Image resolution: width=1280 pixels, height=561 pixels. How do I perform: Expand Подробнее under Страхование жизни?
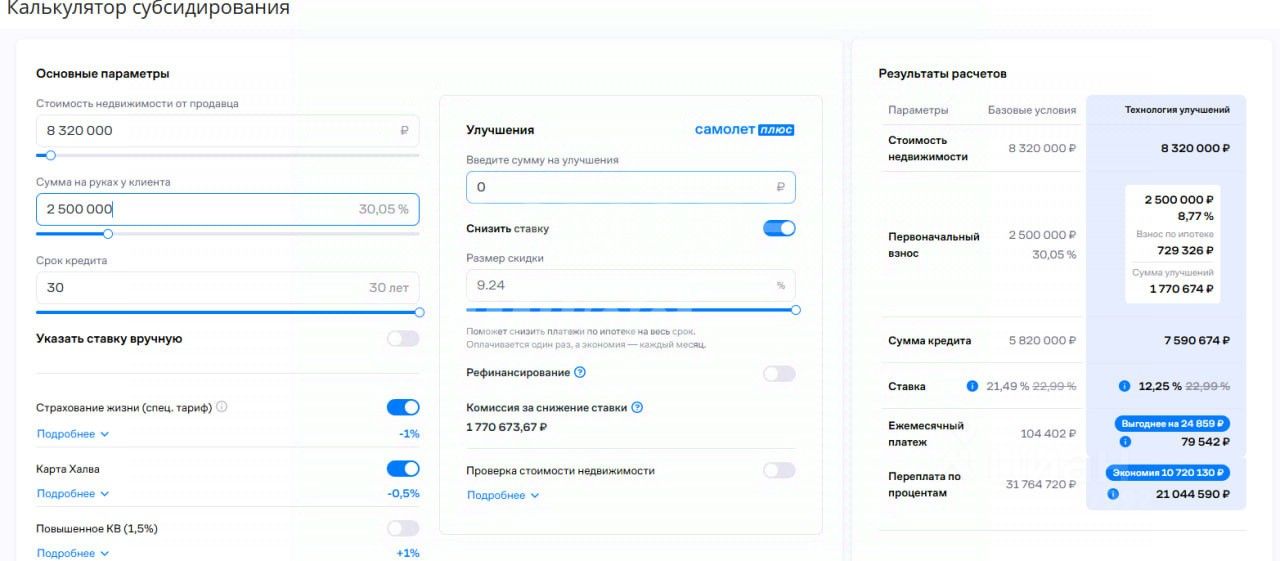click(73, 434)
